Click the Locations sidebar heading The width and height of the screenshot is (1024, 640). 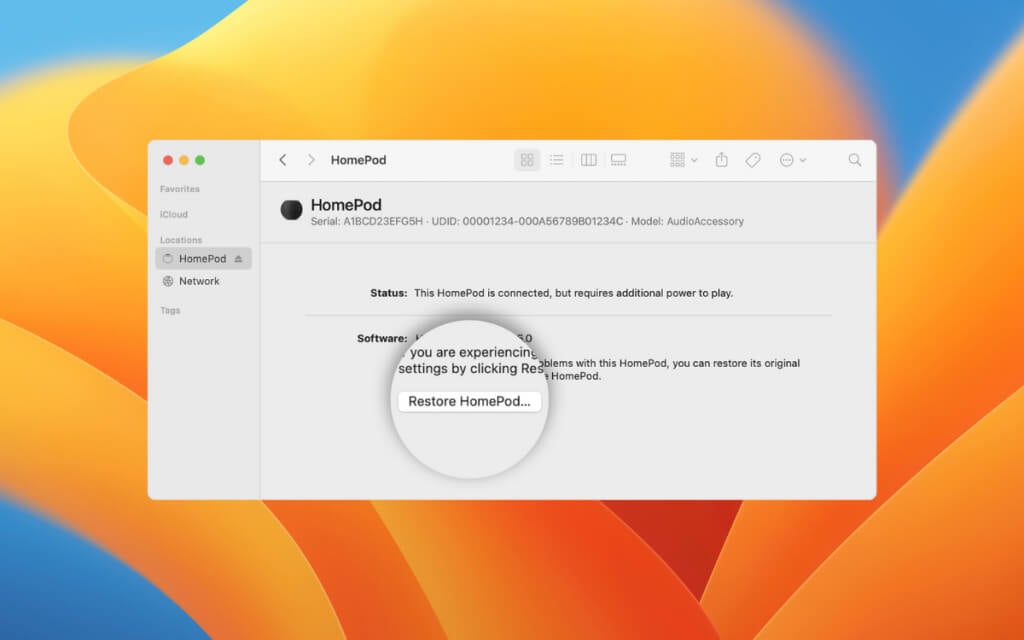pyautogui.click(x=181, y=240)
